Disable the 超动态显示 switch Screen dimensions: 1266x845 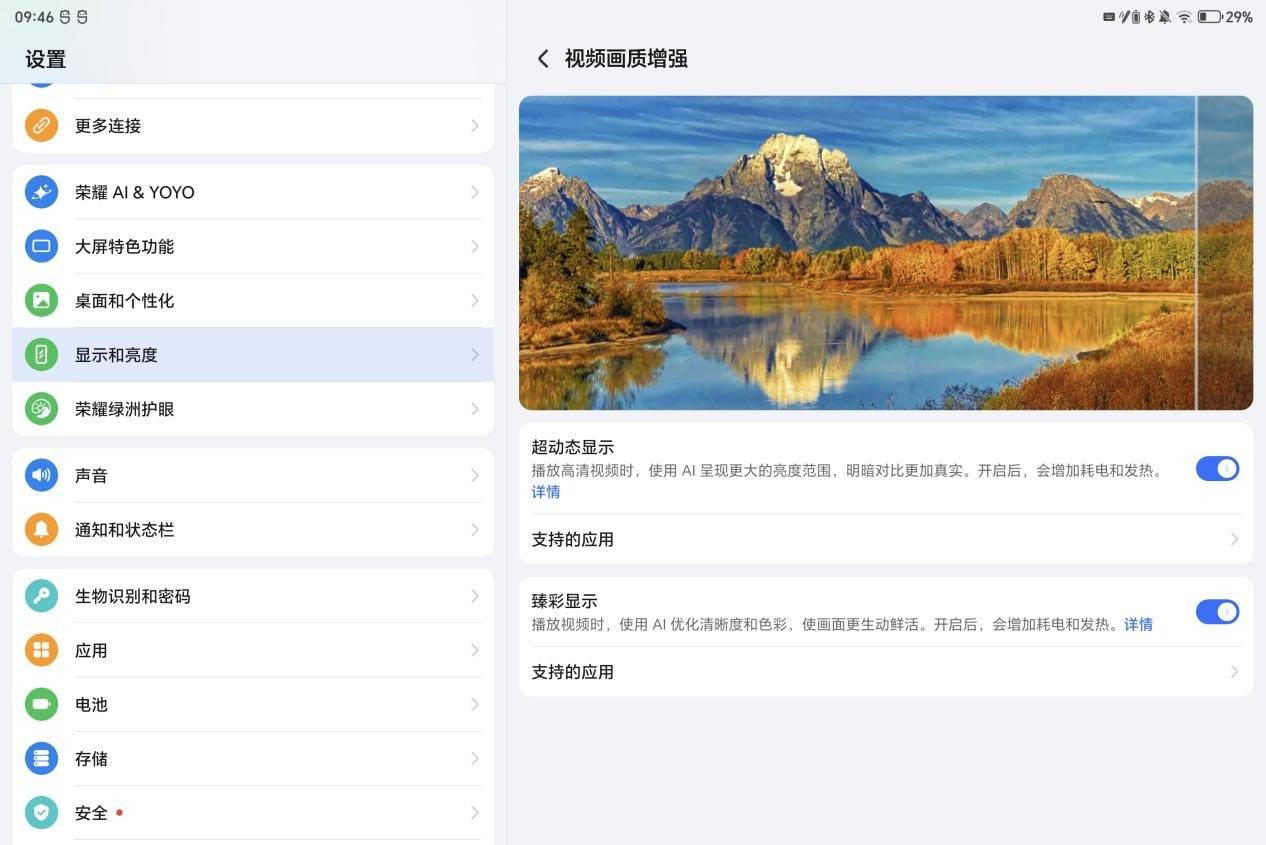[1217, 468]
